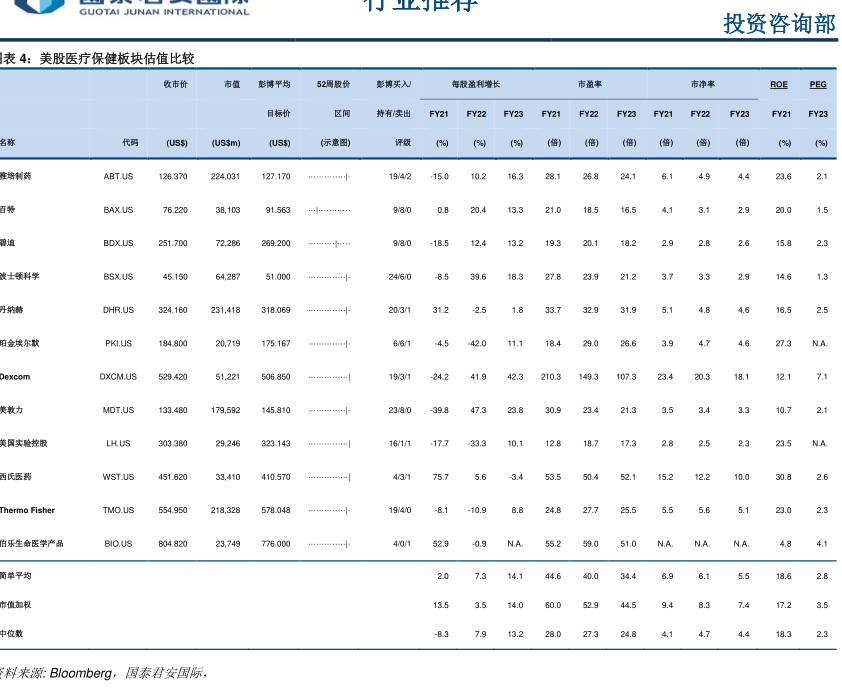Click the 市净率 column group header
Viewport: 842px width, 693px height.
(x=701, y=85)
